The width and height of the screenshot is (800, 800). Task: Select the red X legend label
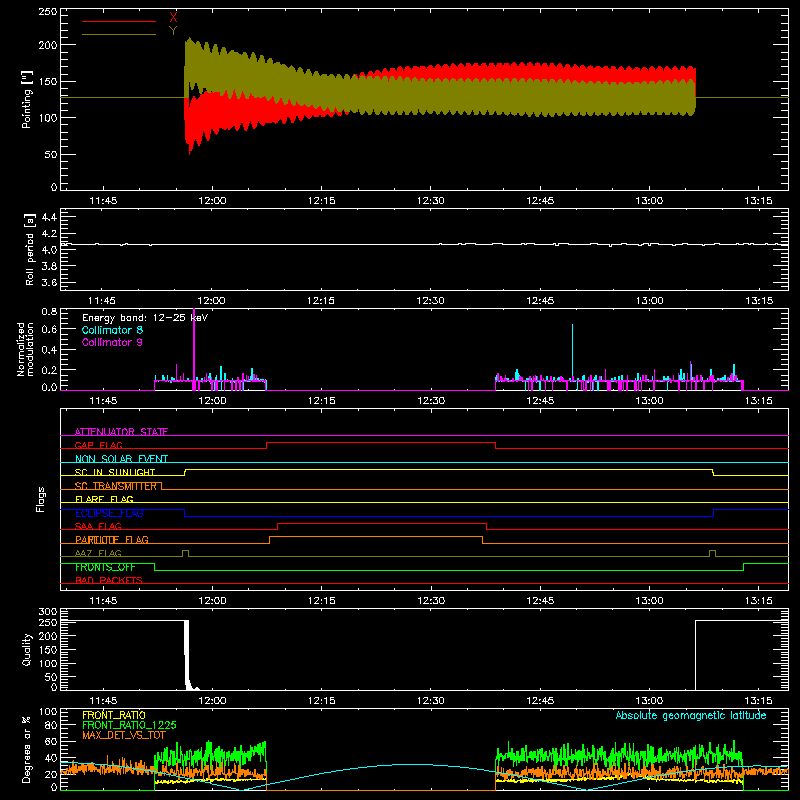coord(173,18)
